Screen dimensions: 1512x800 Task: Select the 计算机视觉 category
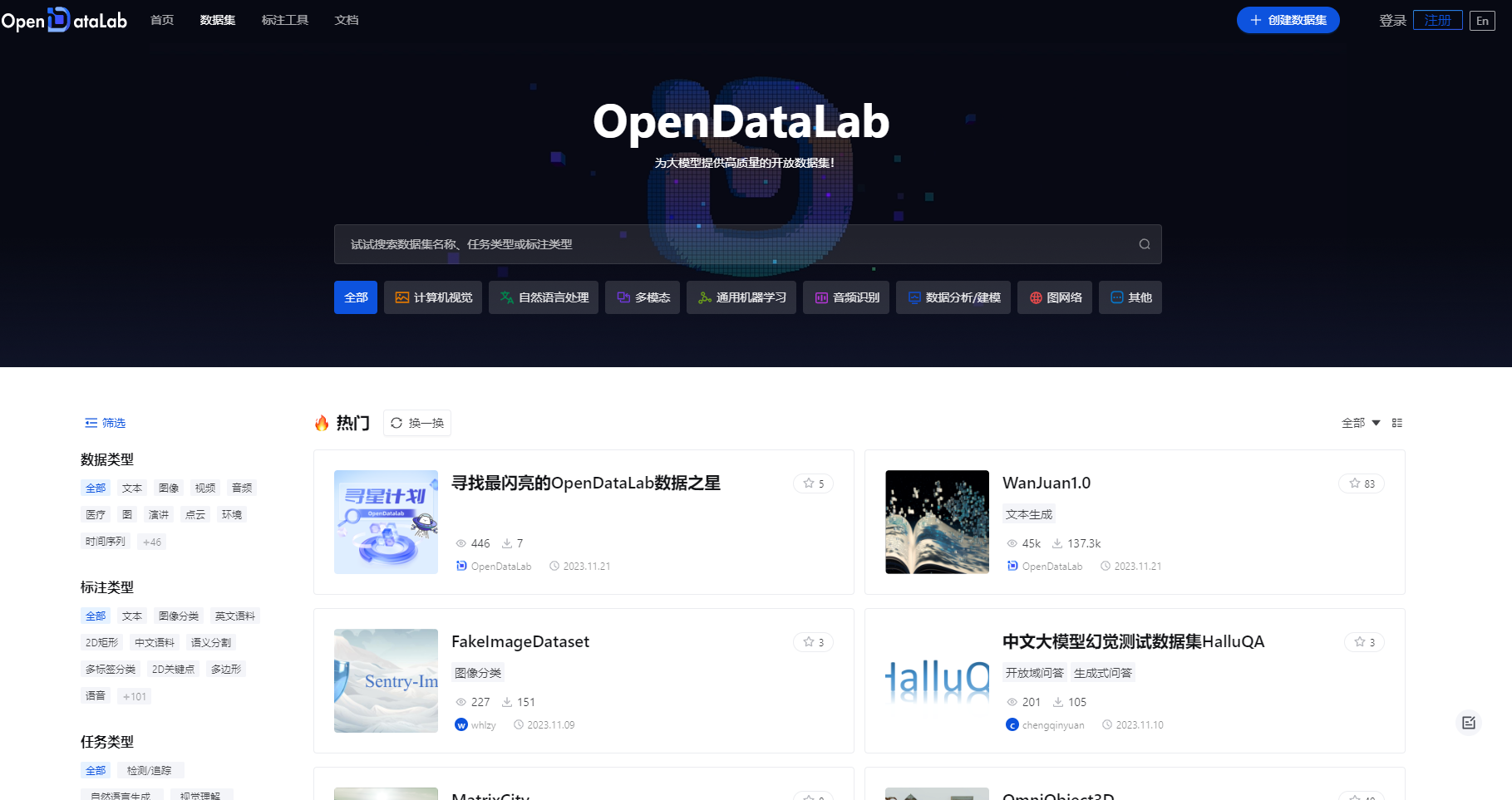(433, 297)
